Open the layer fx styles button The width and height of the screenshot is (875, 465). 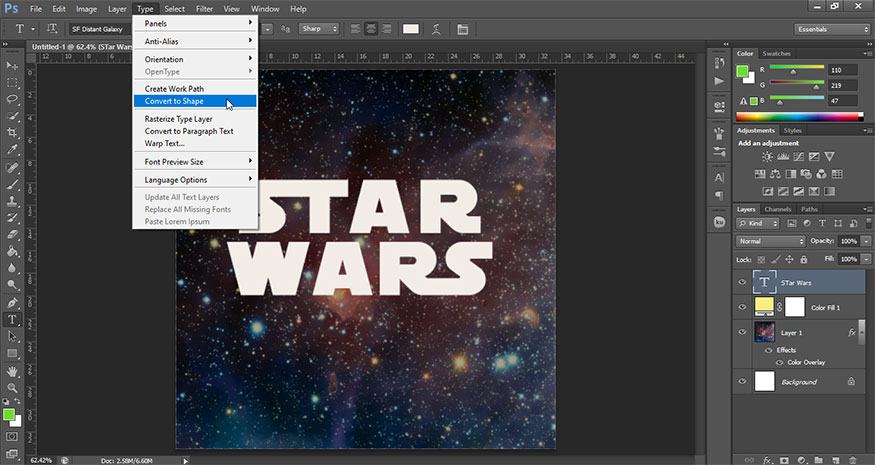coord(767,460)
